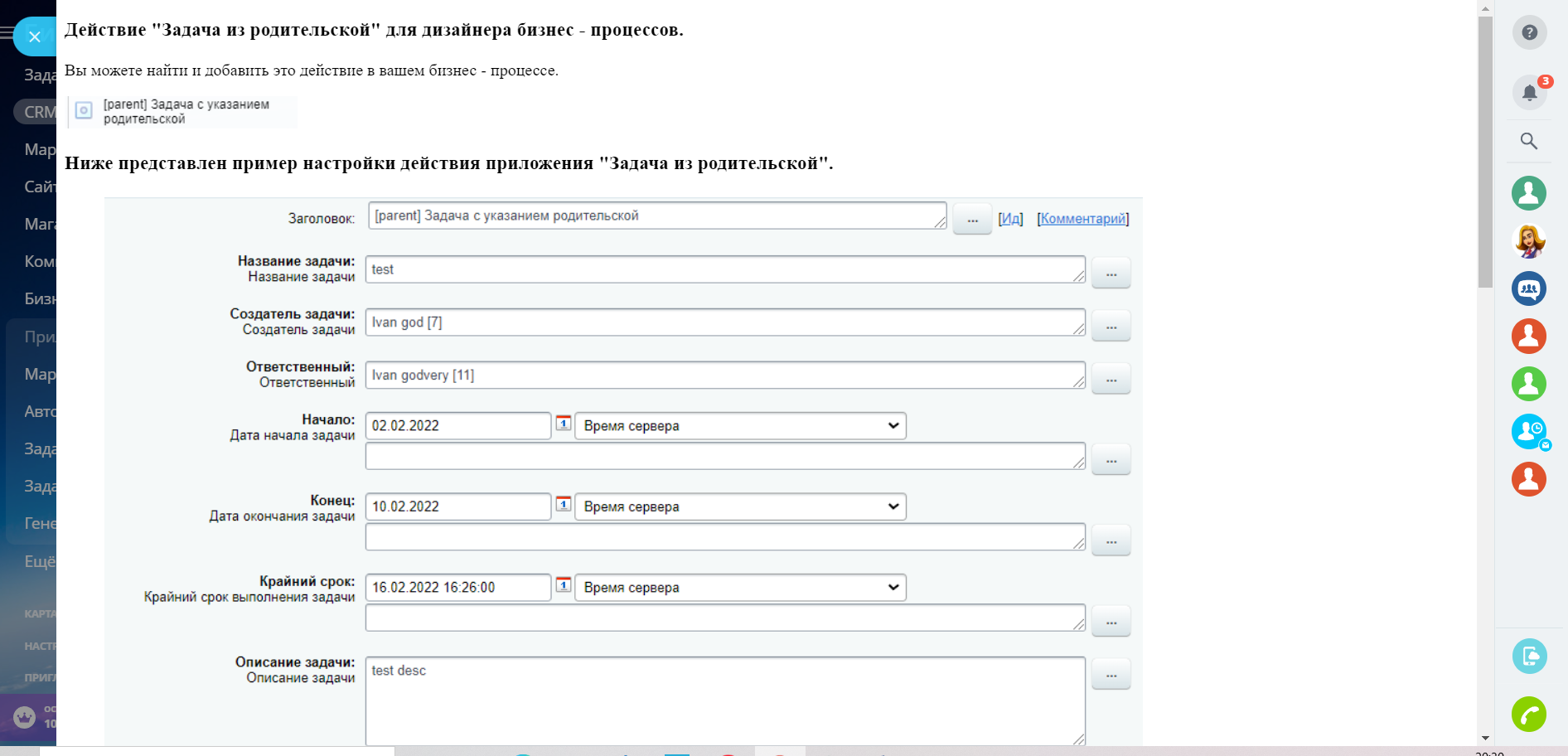Click the vertical scrollbar thumb
The image size is (1568, 756).
point(1485,153)
